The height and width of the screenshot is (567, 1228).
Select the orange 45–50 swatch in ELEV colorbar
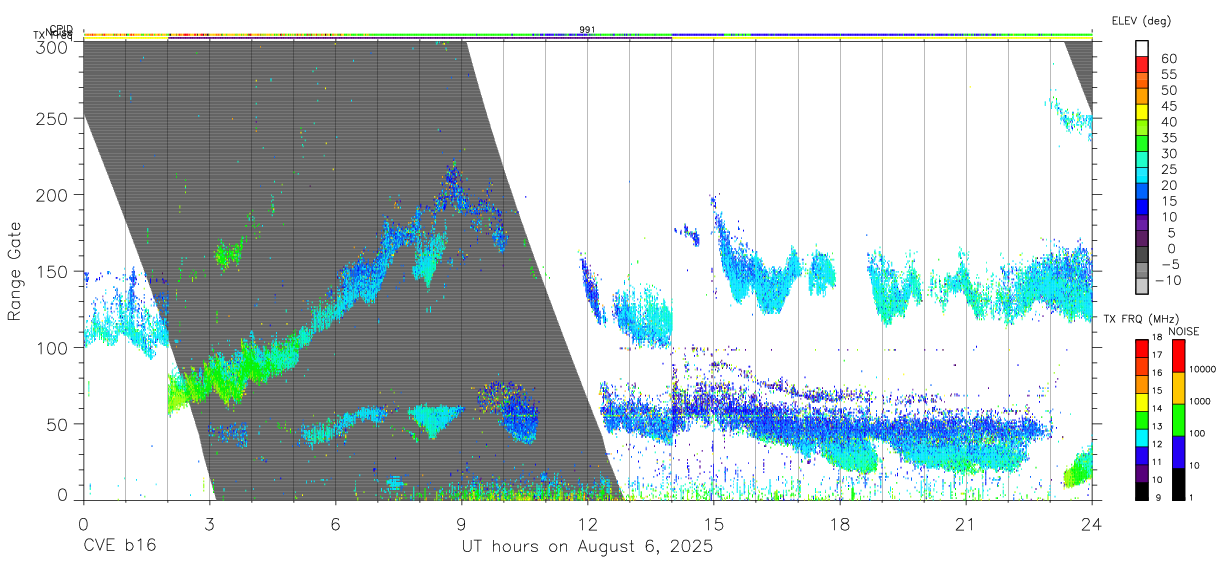1142,98
